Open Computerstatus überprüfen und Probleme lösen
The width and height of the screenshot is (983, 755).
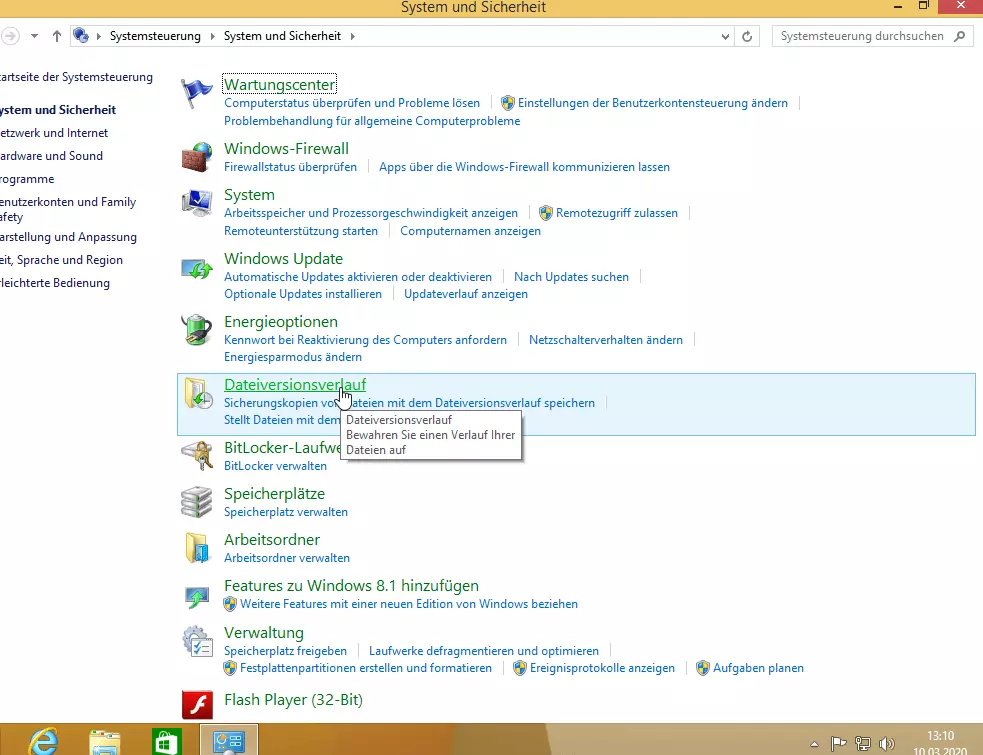pyautogui.click(x=352, y=103)
